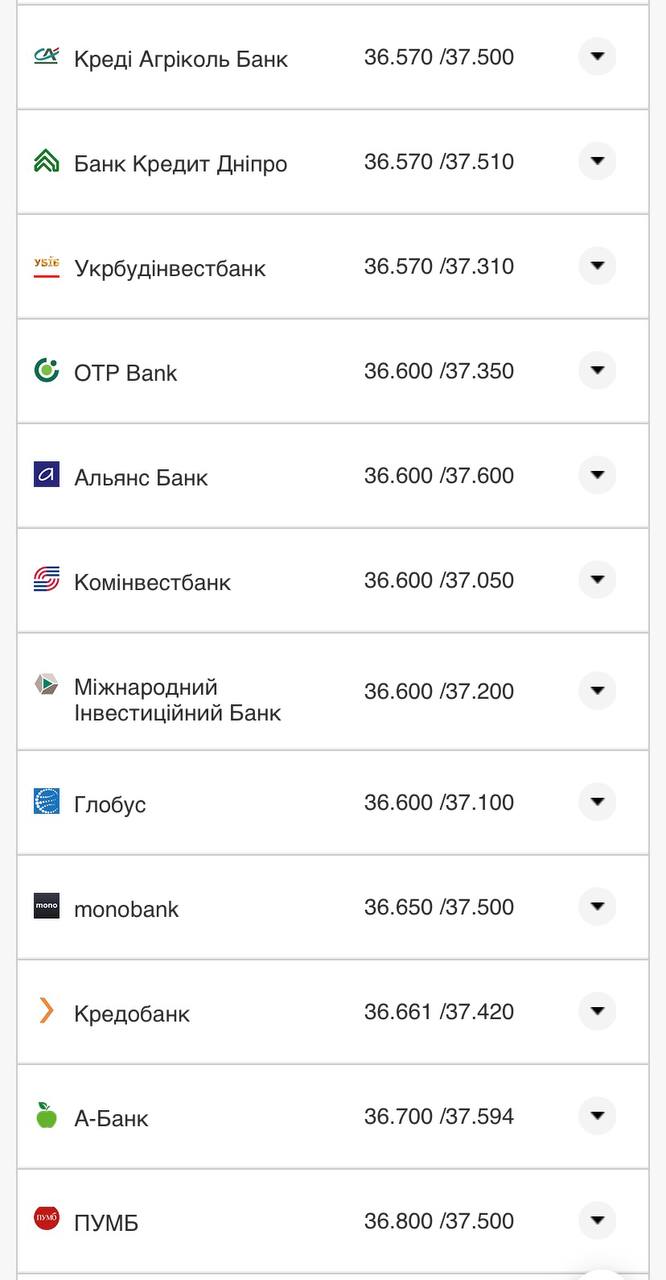Click the Кредобанк orange arrow logo

click(44, 1012)
